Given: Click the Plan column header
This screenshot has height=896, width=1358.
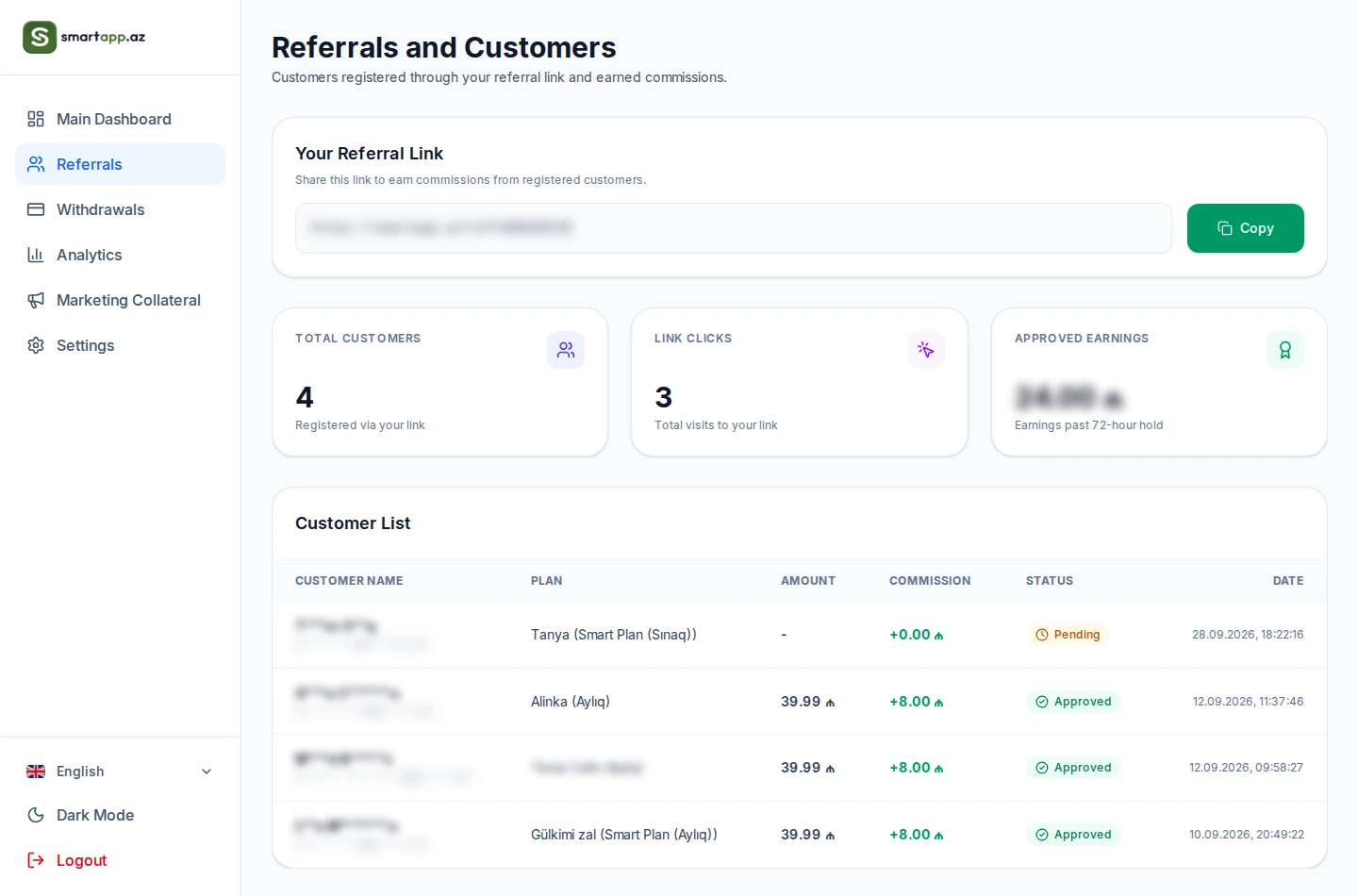Looking at the screenshot, I should [x=547, y=581].
